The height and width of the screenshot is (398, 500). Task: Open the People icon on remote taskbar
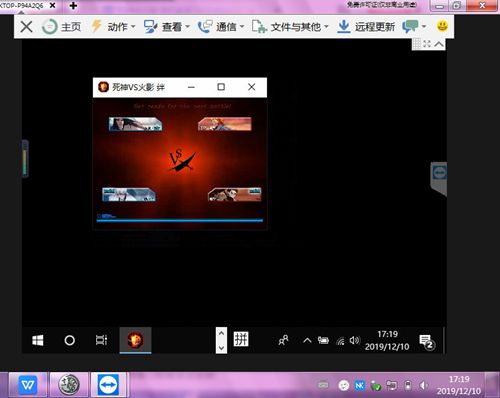point(283,340)
